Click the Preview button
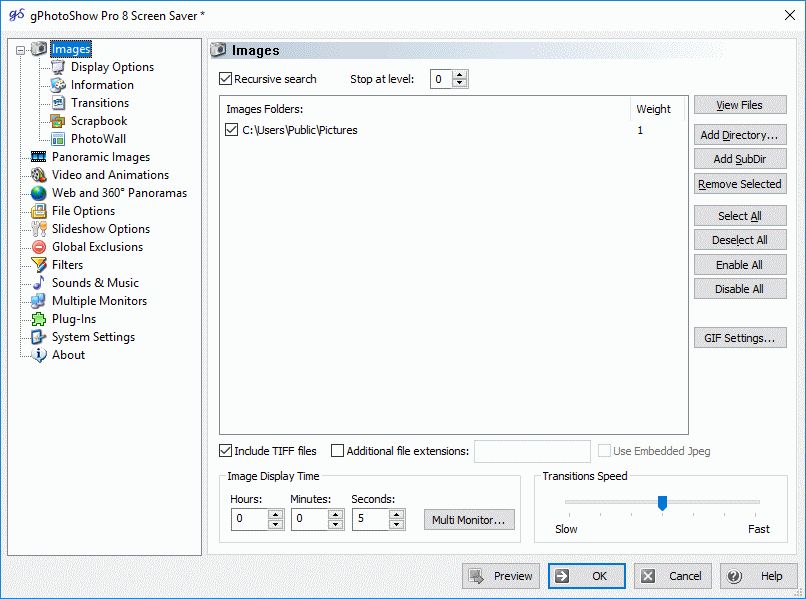 coord(501,576)
